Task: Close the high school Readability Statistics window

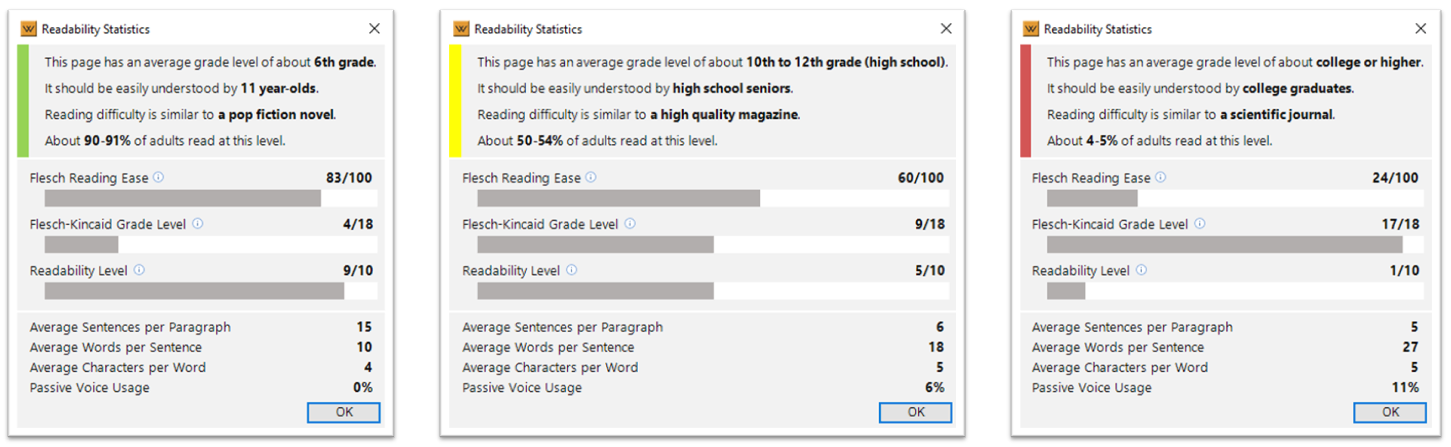Action: tap(946, 29)
